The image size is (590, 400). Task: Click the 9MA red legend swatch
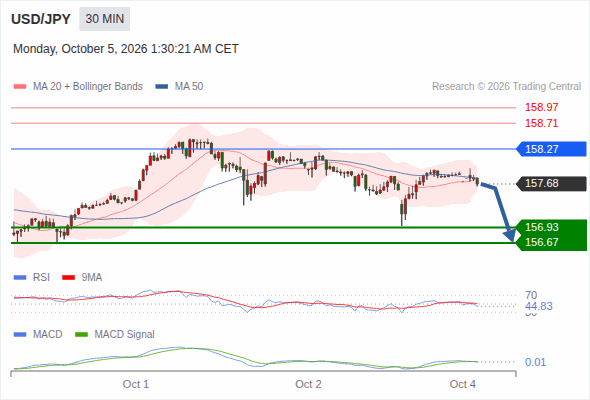click(68, 278)
